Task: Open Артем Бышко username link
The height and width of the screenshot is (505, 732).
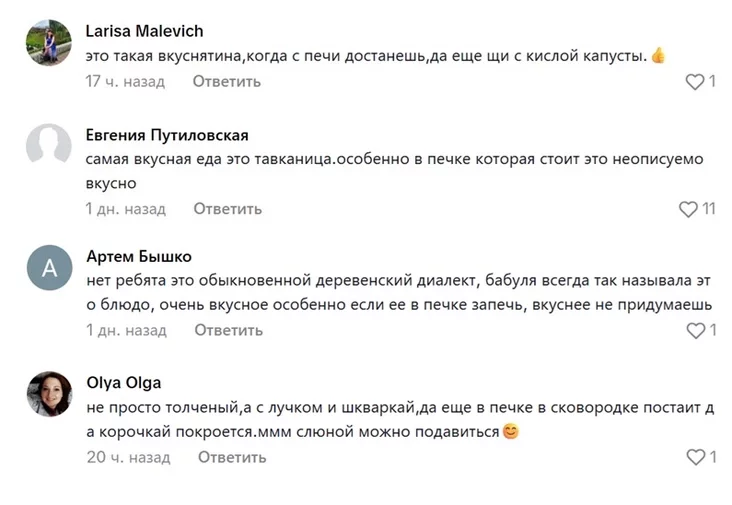Action: coord(139,256)
